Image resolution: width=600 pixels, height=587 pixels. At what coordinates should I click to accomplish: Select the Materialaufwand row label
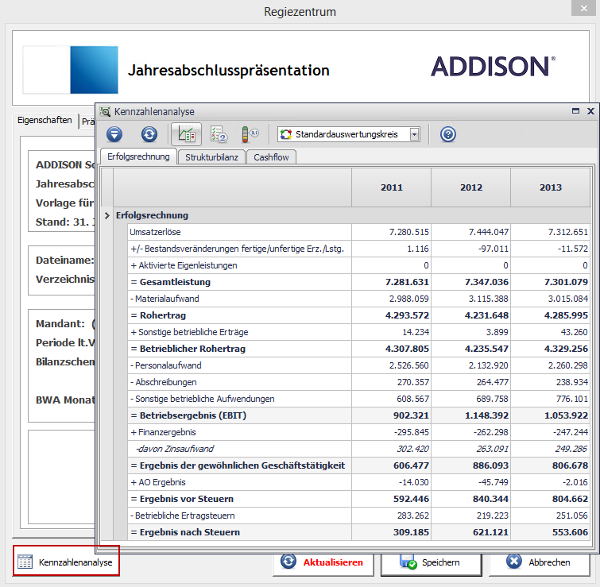(x=165, y=299)
